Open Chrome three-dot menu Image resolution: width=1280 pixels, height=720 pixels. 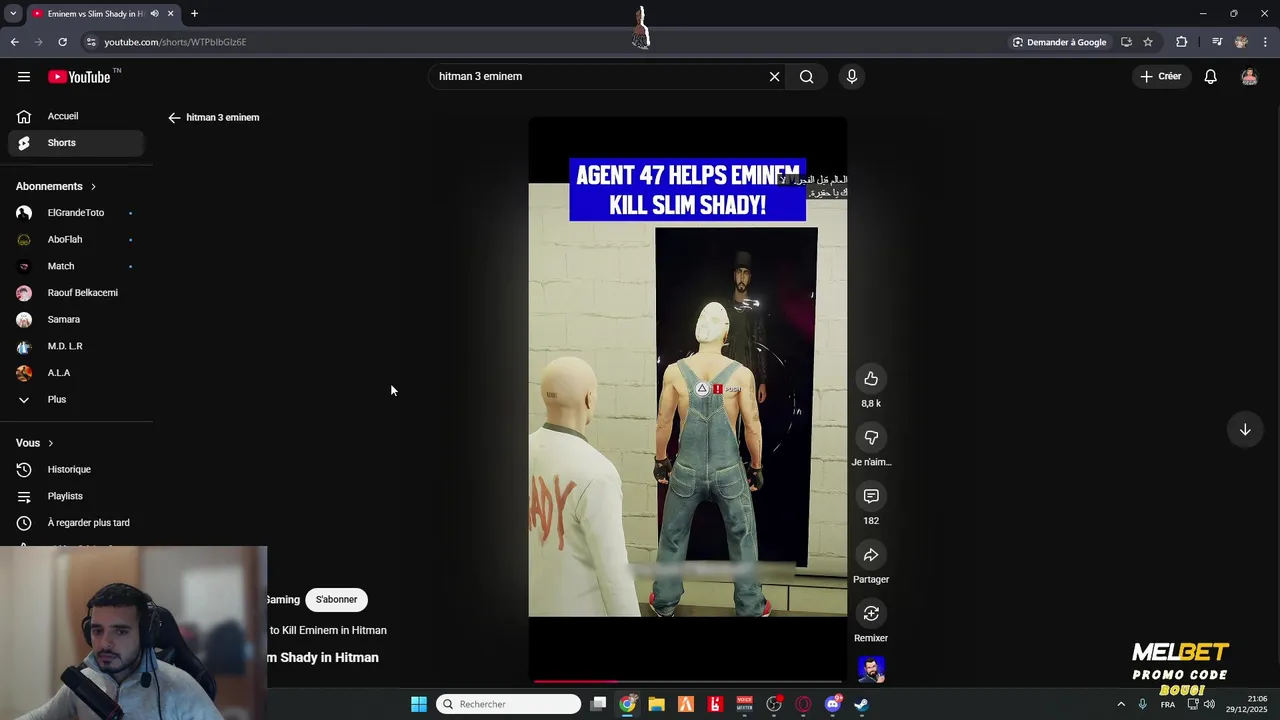tap(1266, 42)
